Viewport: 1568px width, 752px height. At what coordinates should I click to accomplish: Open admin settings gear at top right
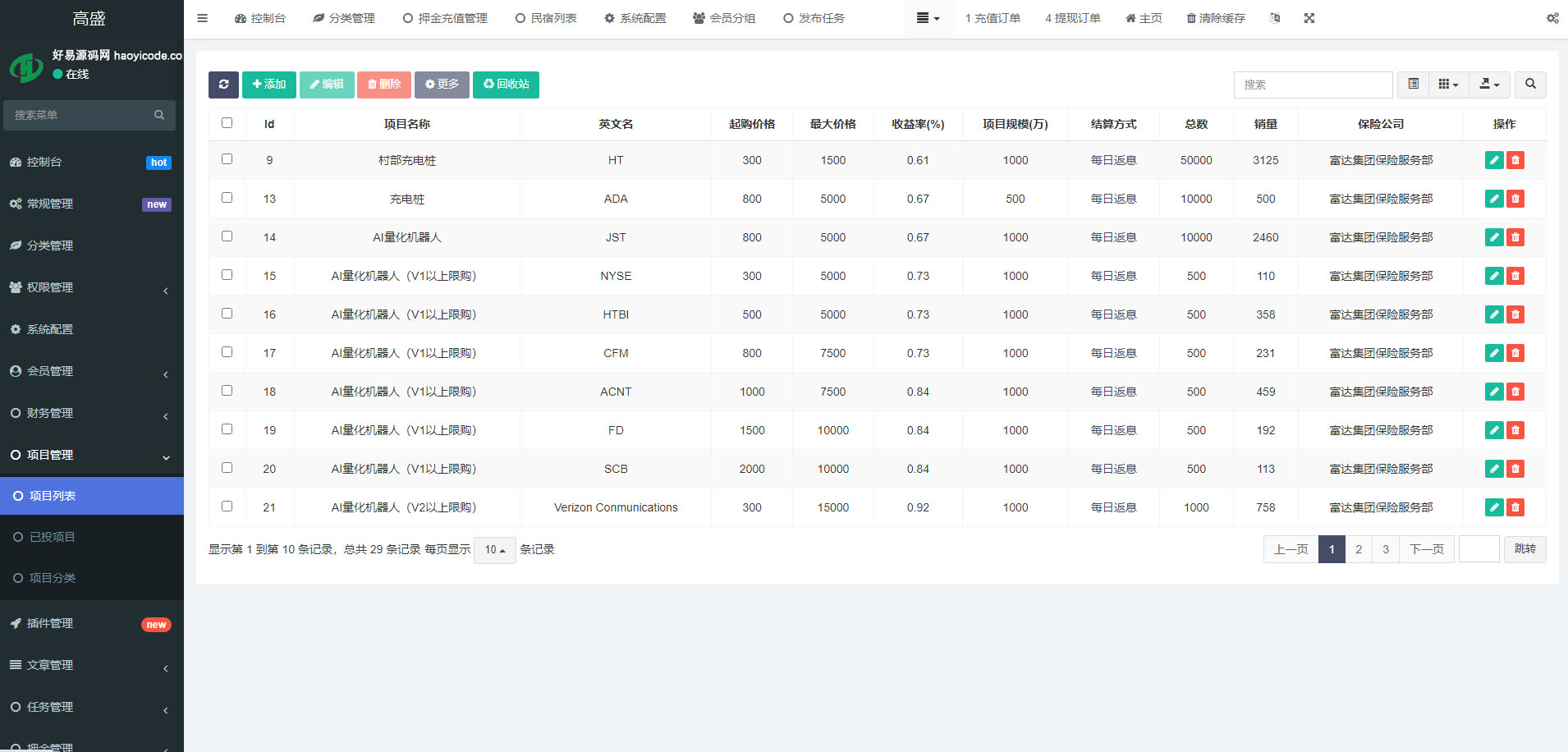tap(1552, 17)
